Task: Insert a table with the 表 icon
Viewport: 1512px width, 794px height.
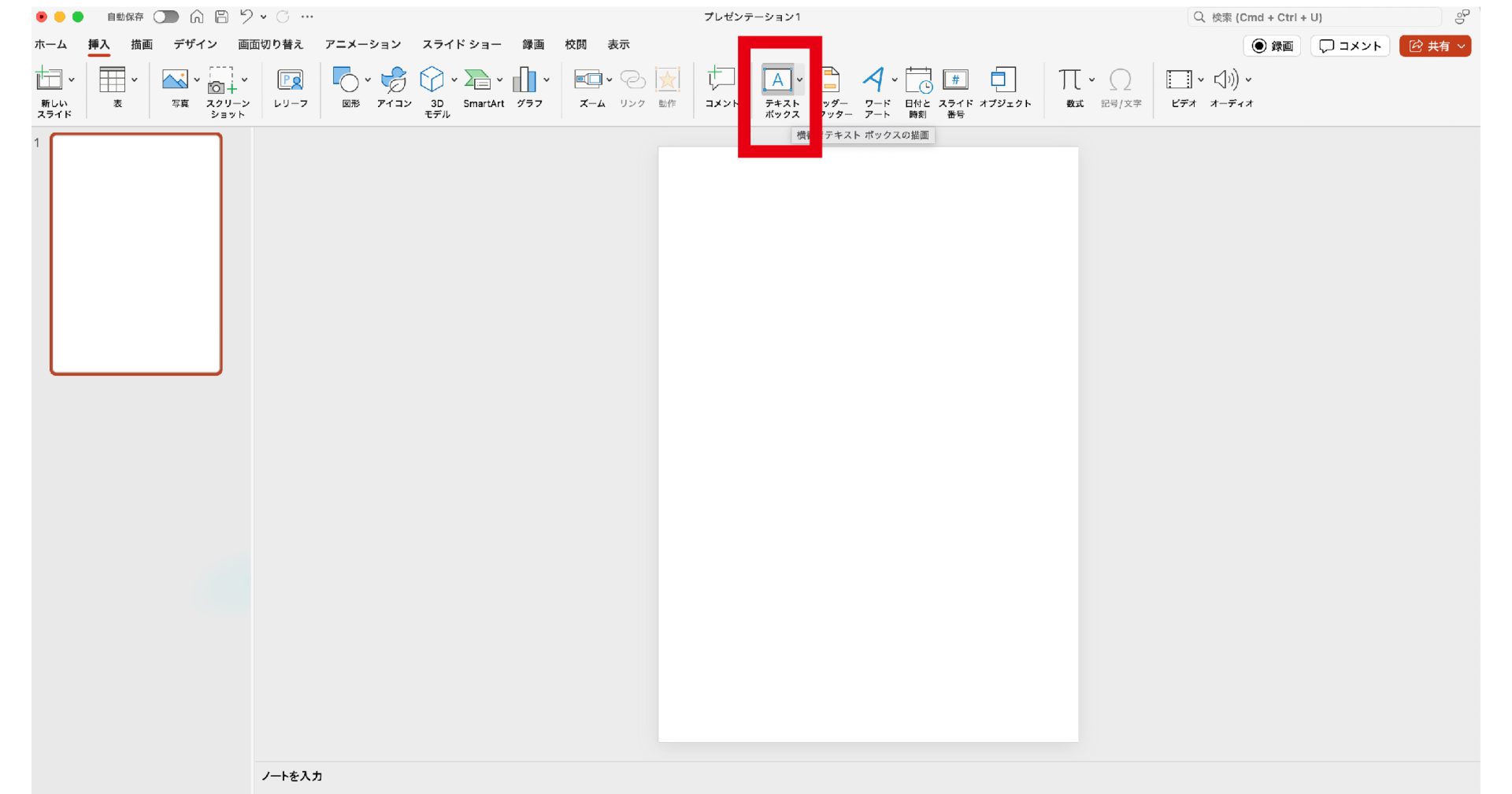Action: tap(112, 80)
